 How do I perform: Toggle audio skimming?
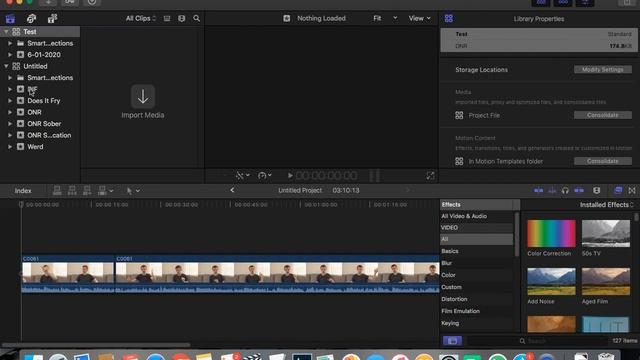point(552,190)
